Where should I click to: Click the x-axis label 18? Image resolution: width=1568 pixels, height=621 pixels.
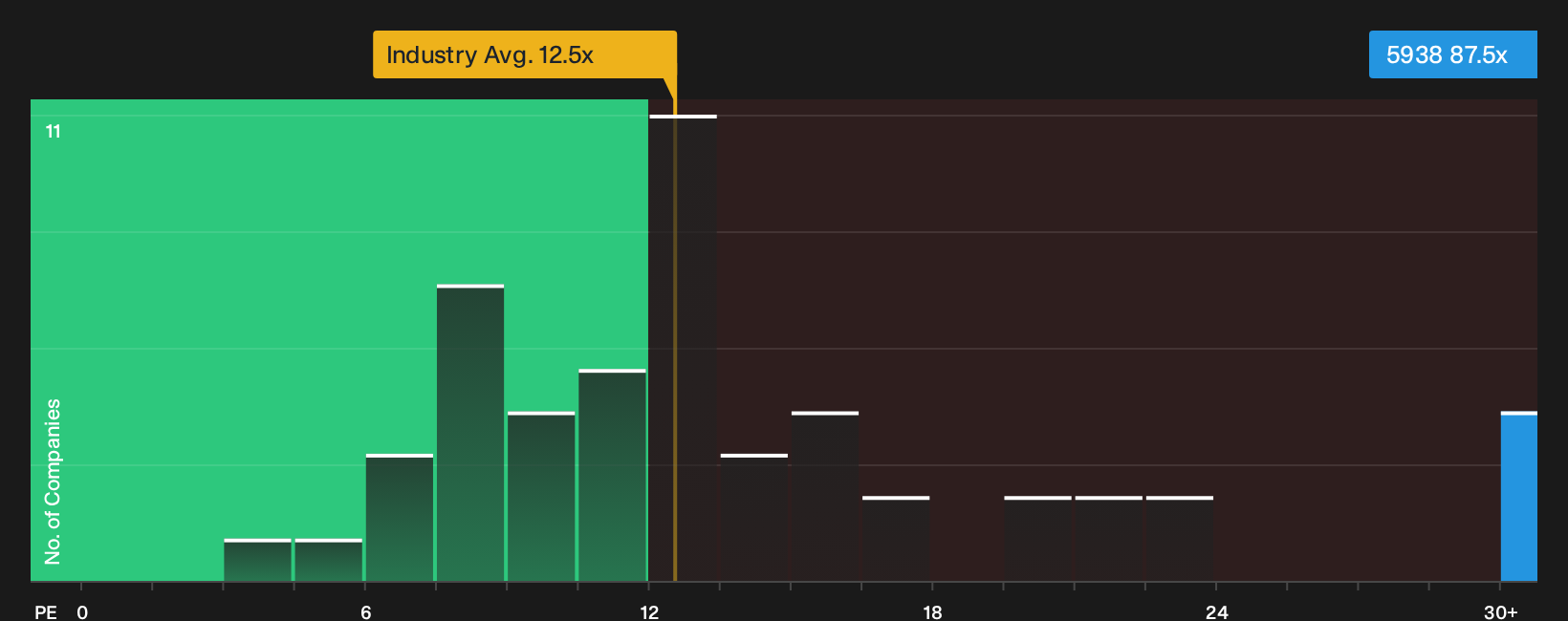coord(932,612)
